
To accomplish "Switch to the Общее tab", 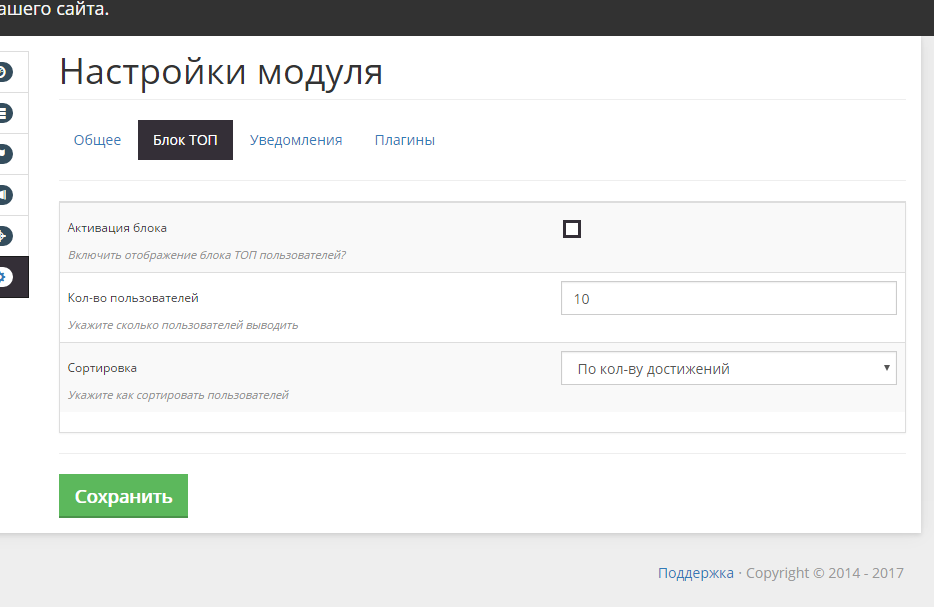I will (97, 140).
